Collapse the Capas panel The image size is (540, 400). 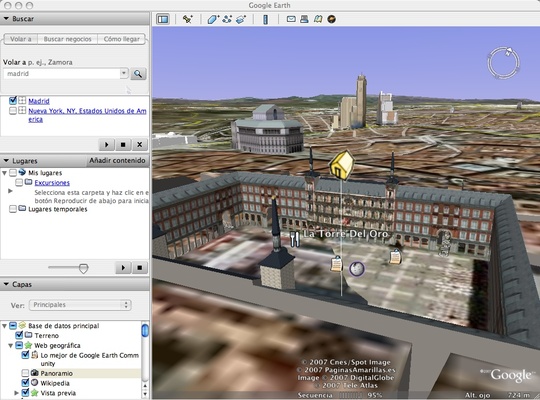click(6, 284)
